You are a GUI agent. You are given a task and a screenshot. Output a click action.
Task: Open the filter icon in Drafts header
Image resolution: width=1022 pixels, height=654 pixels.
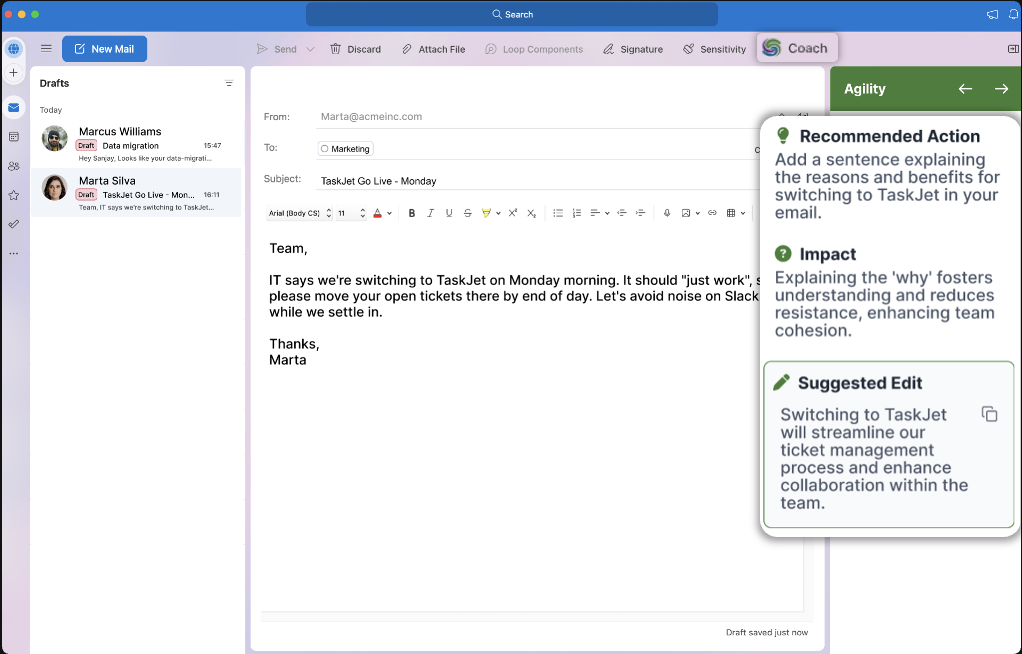pos(229,84)
